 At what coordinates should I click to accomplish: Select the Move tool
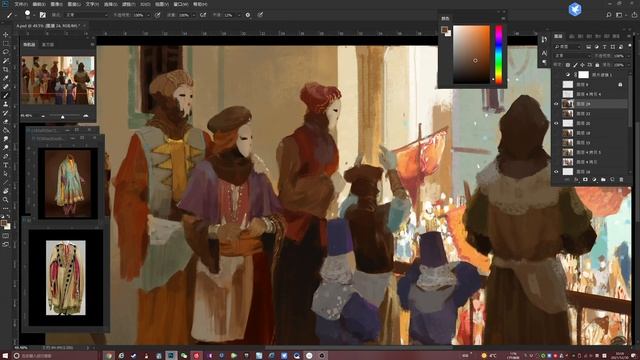point(6,35)
